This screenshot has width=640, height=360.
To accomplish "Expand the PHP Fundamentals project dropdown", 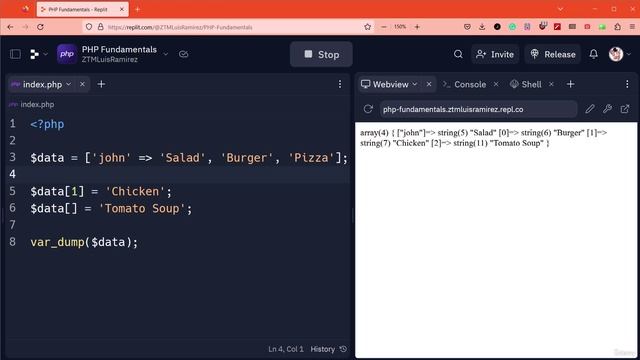I will tap(165, 54).
